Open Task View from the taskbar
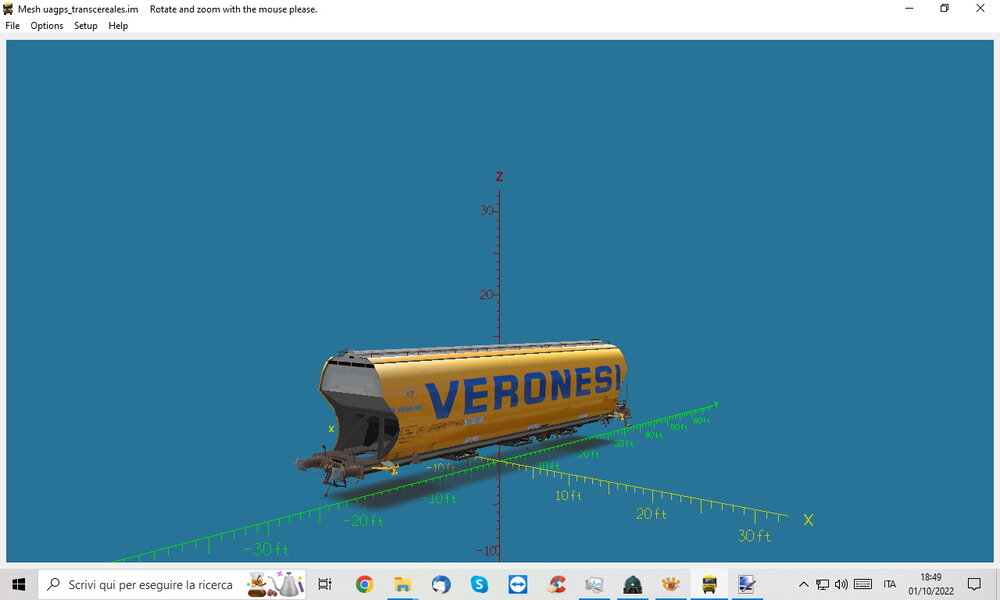Viewport: 1000px width, 600px height. tap(325, 584)
